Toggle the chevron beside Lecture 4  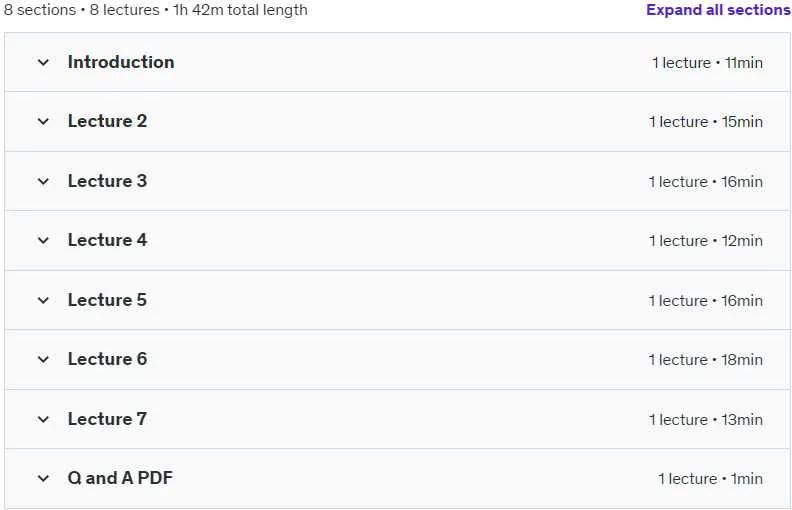(x=43, y=240)
